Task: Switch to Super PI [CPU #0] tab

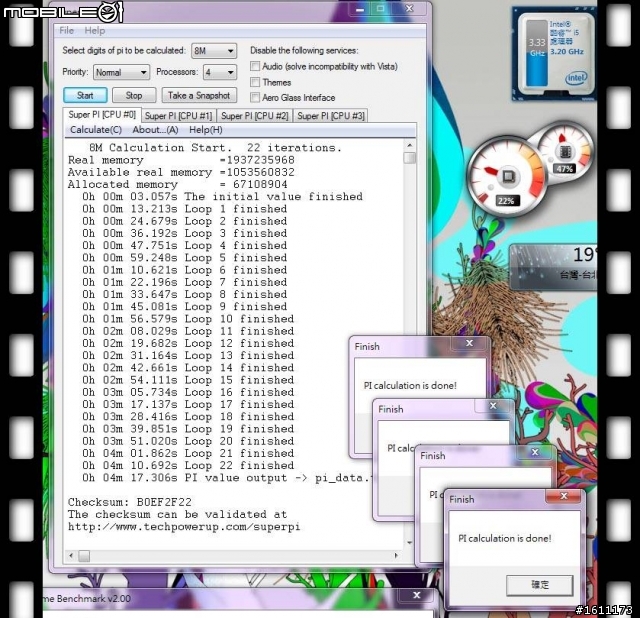Action: pos(102,115)
